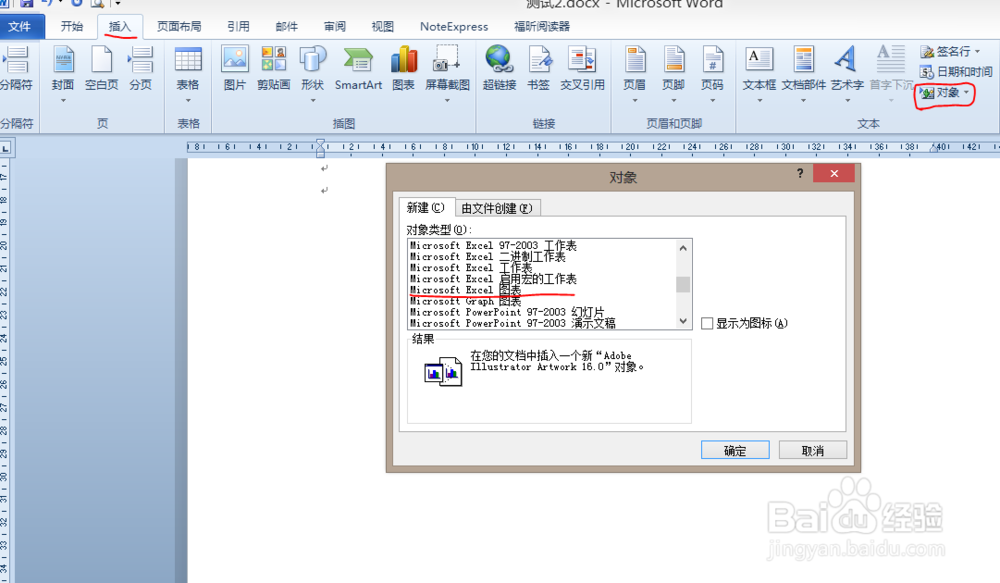The image size is (1000, 583).
Task: Open the screenshot (屏幕截图) tool
Action: pyautogui.click(x=447, y=69)
